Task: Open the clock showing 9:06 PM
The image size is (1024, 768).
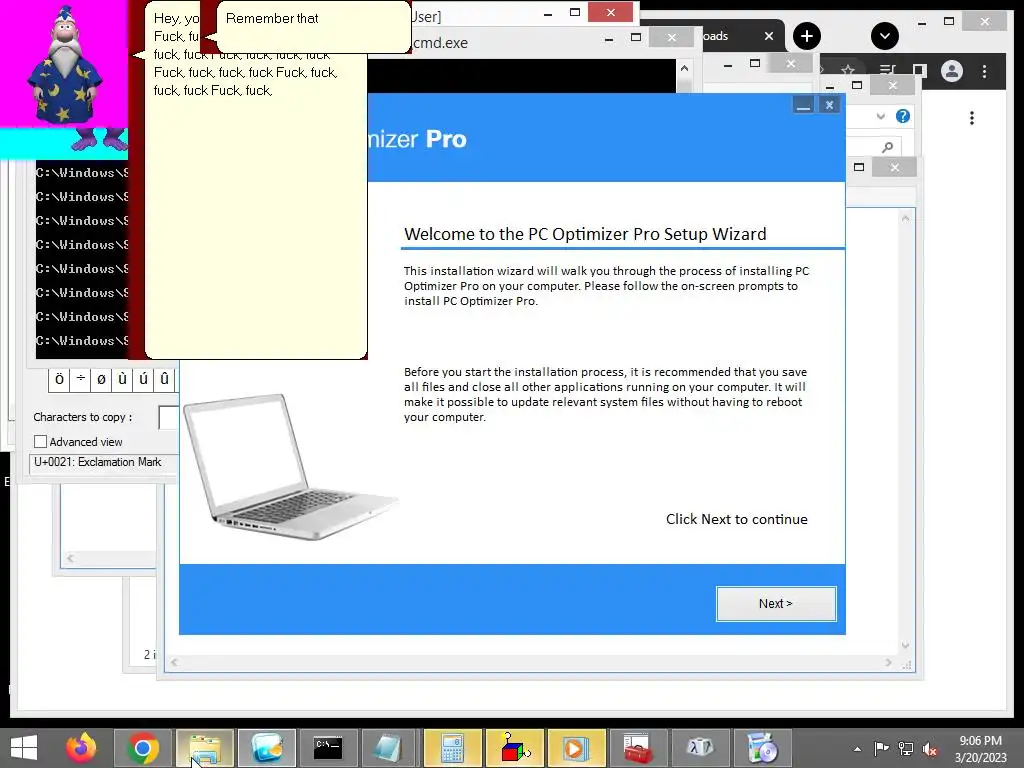Action: [x=980, y=748]
